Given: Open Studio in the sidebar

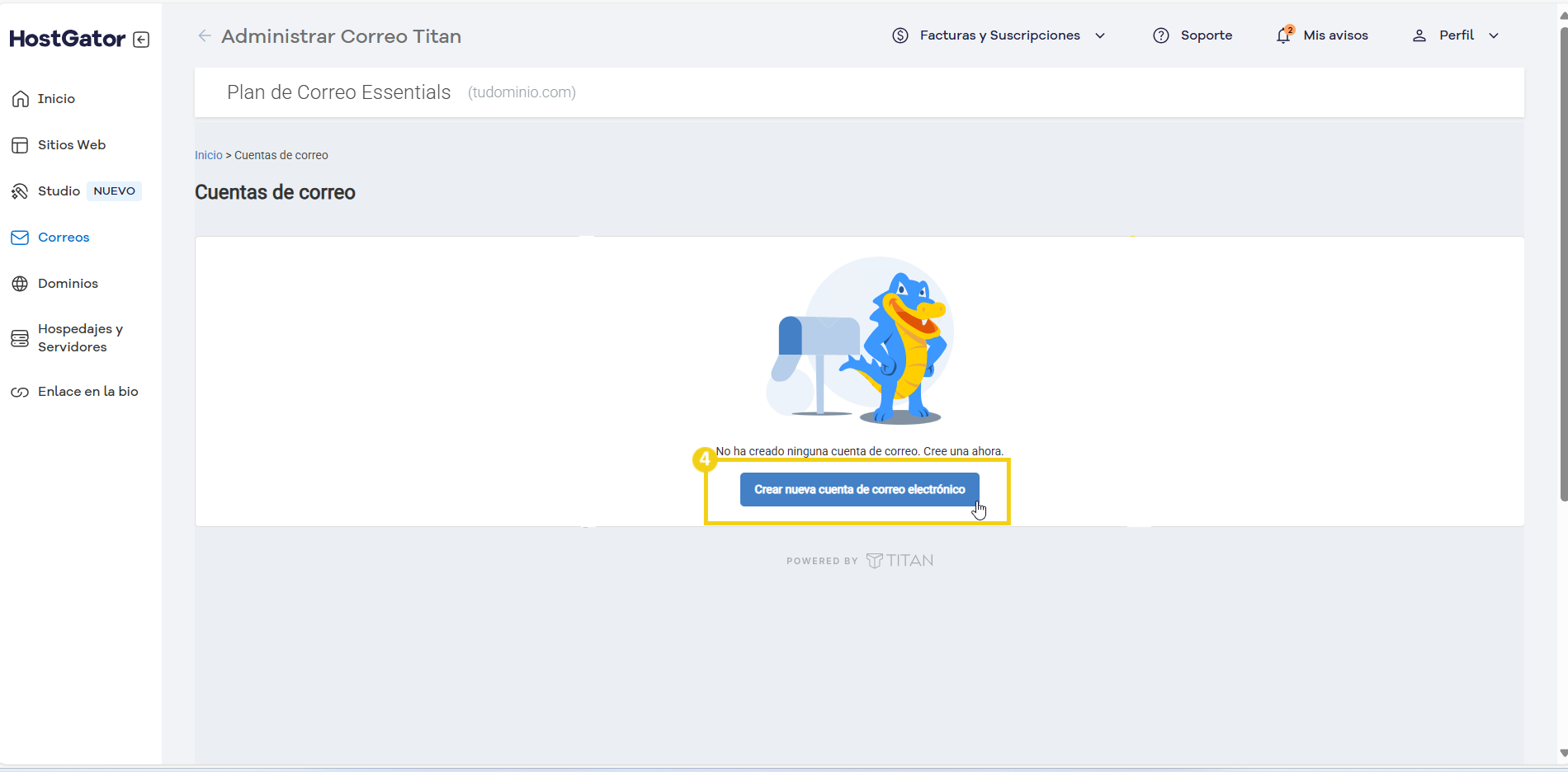Looking at the screenshot, I should pyautogui.click(x=59, y=191).
